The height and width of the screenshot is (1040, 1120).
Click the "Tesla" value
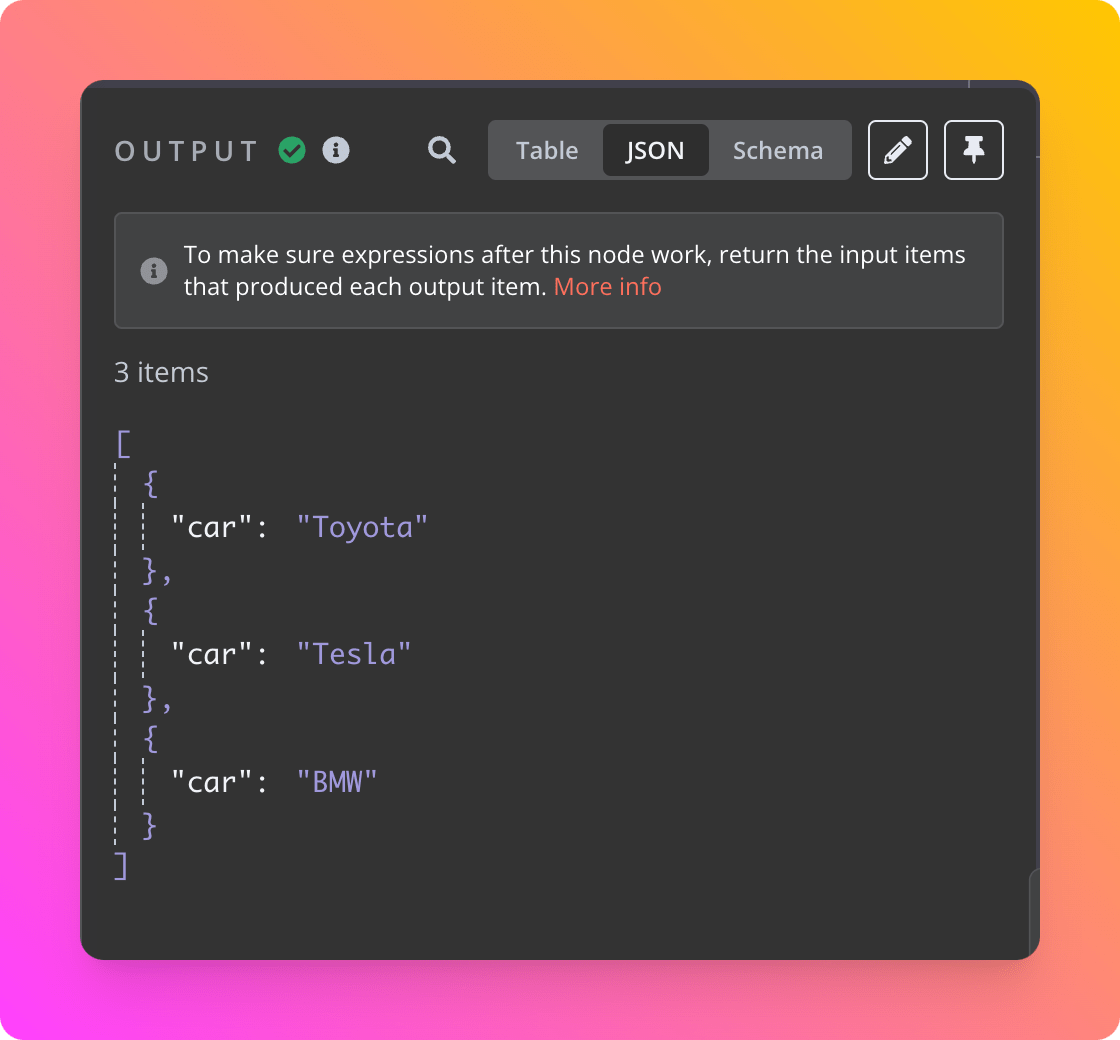[x=354, y=655]
